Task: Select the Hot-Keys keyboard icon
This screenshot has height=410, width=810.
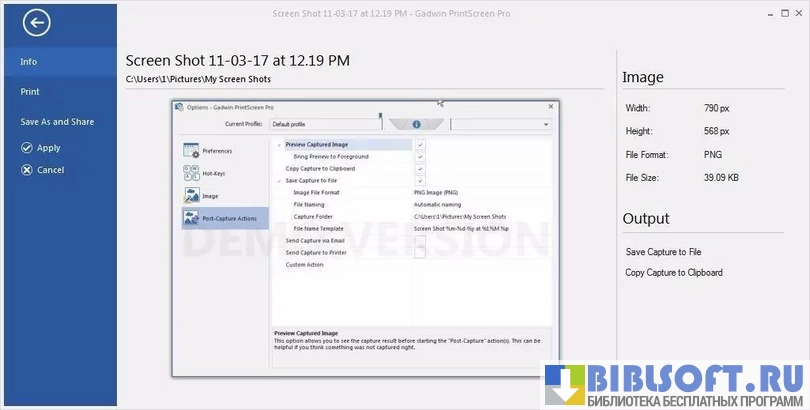Action: [x=191, y=173]
